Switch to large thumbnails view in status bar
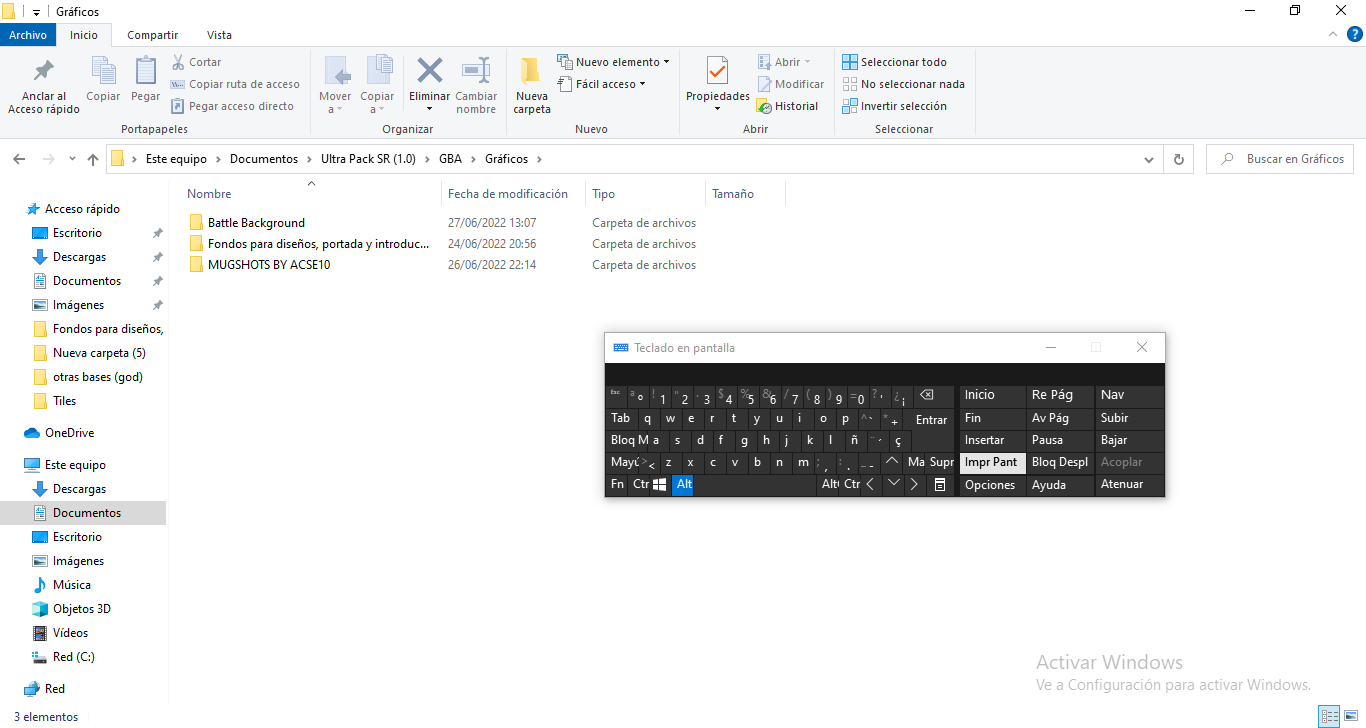 point(1349,716)
